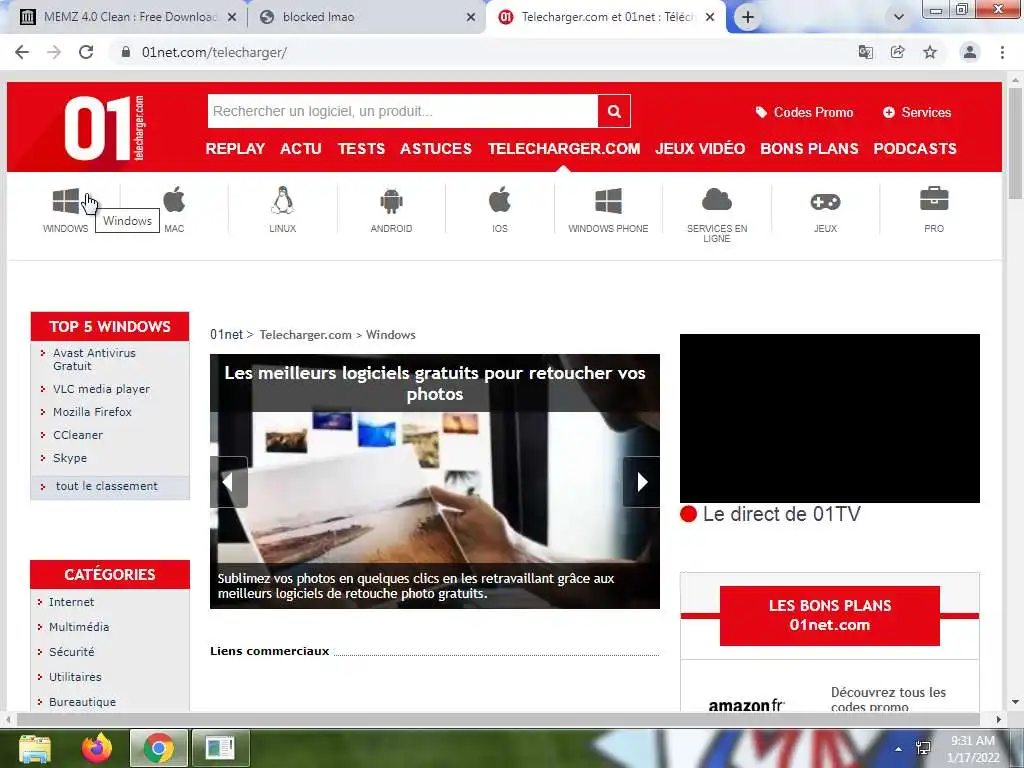
Task: Open tout le classement link
Action: pyautogui.click(x=106, y=486)
